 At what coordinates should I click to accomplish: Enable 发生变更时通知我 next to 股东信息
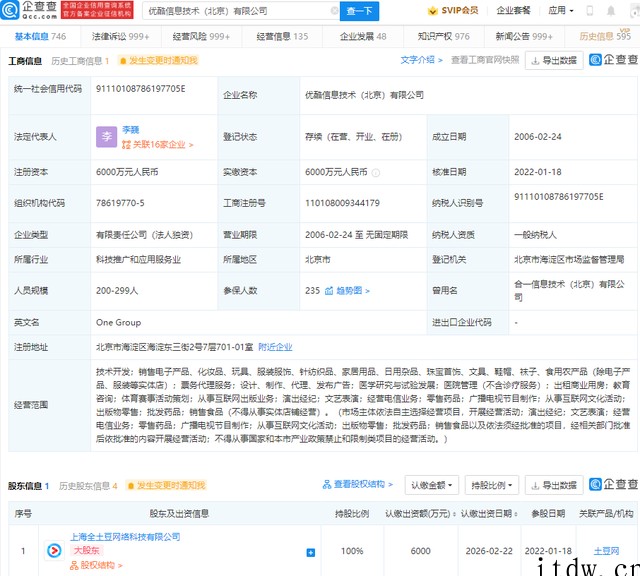166,485
